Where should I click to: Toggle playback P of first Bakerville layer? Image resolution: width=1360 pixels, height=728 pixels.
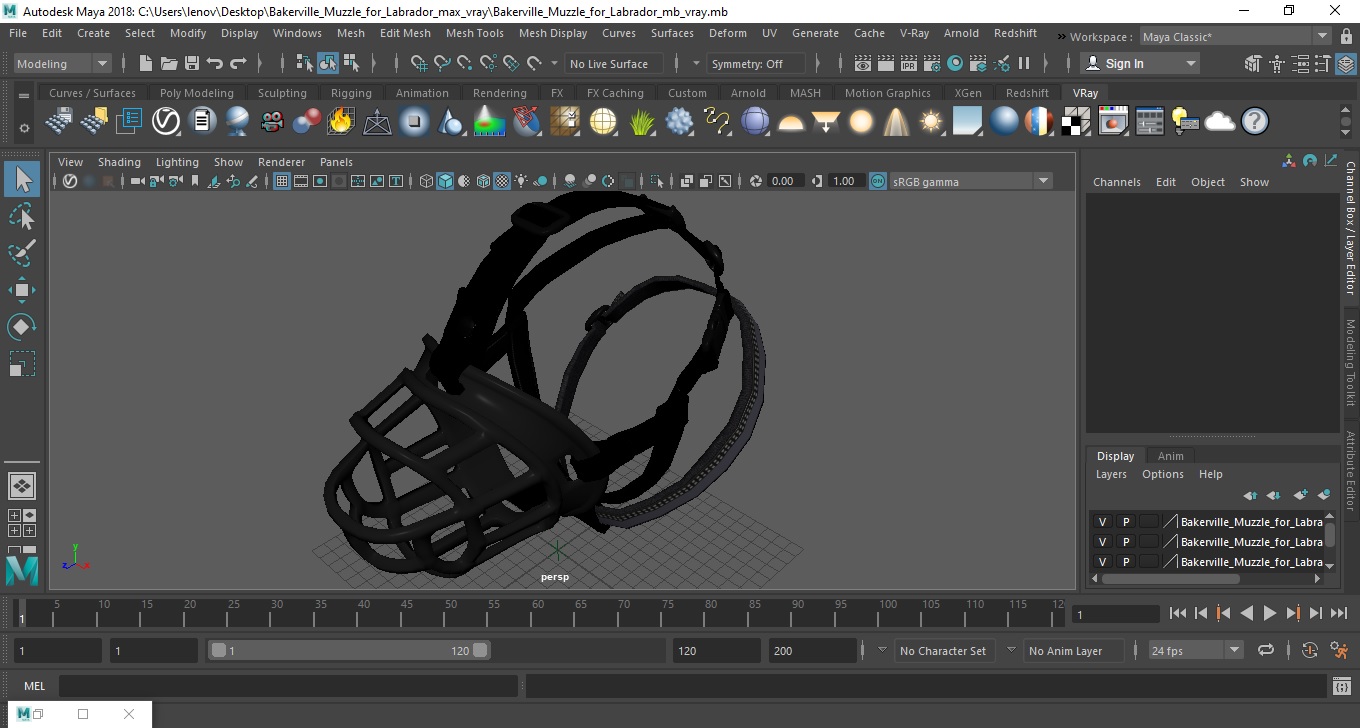[1125, 522]
